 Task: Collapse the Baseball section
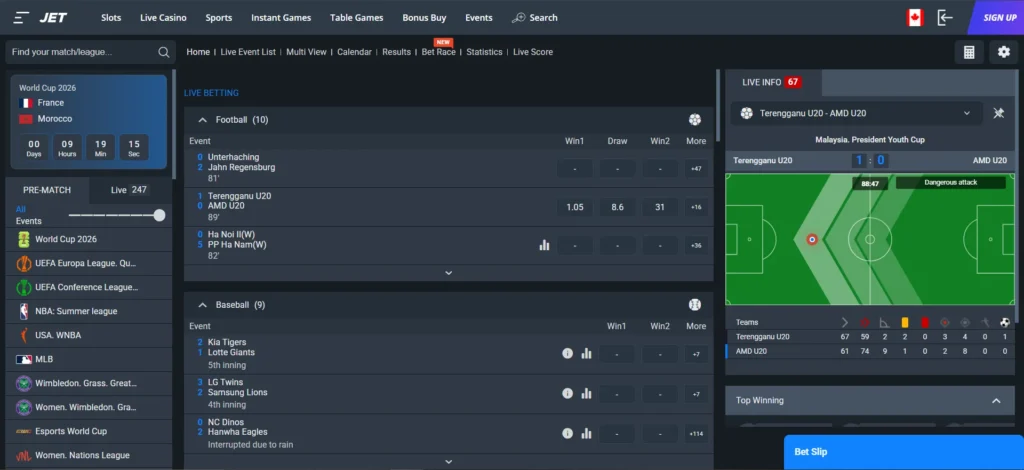tap(202, 305)
